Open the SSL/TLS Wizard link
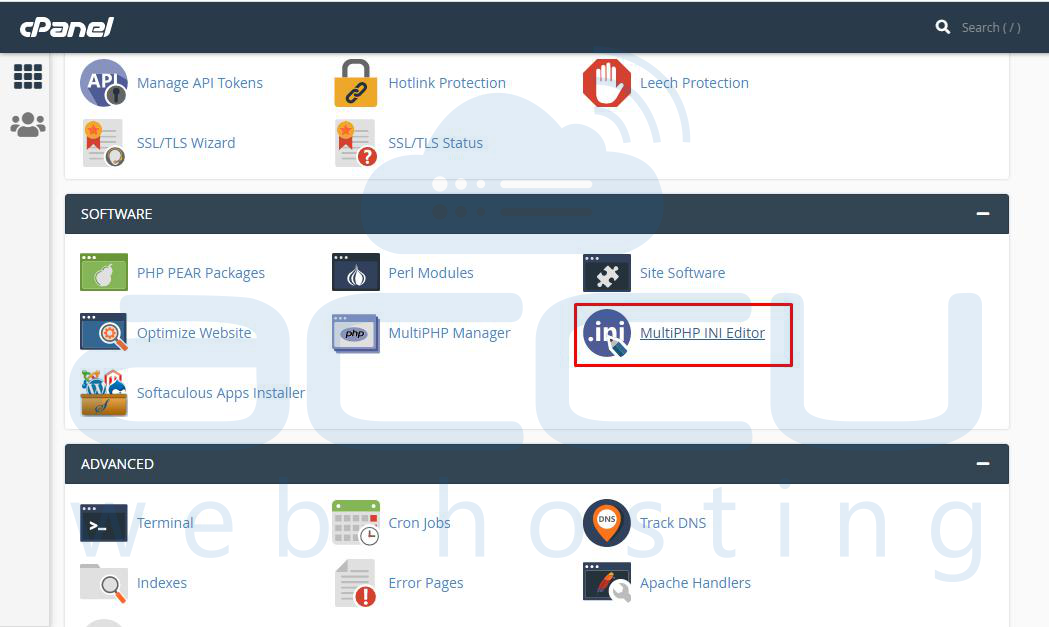The width and height of the screenshot is (1049, 627). 186,143
